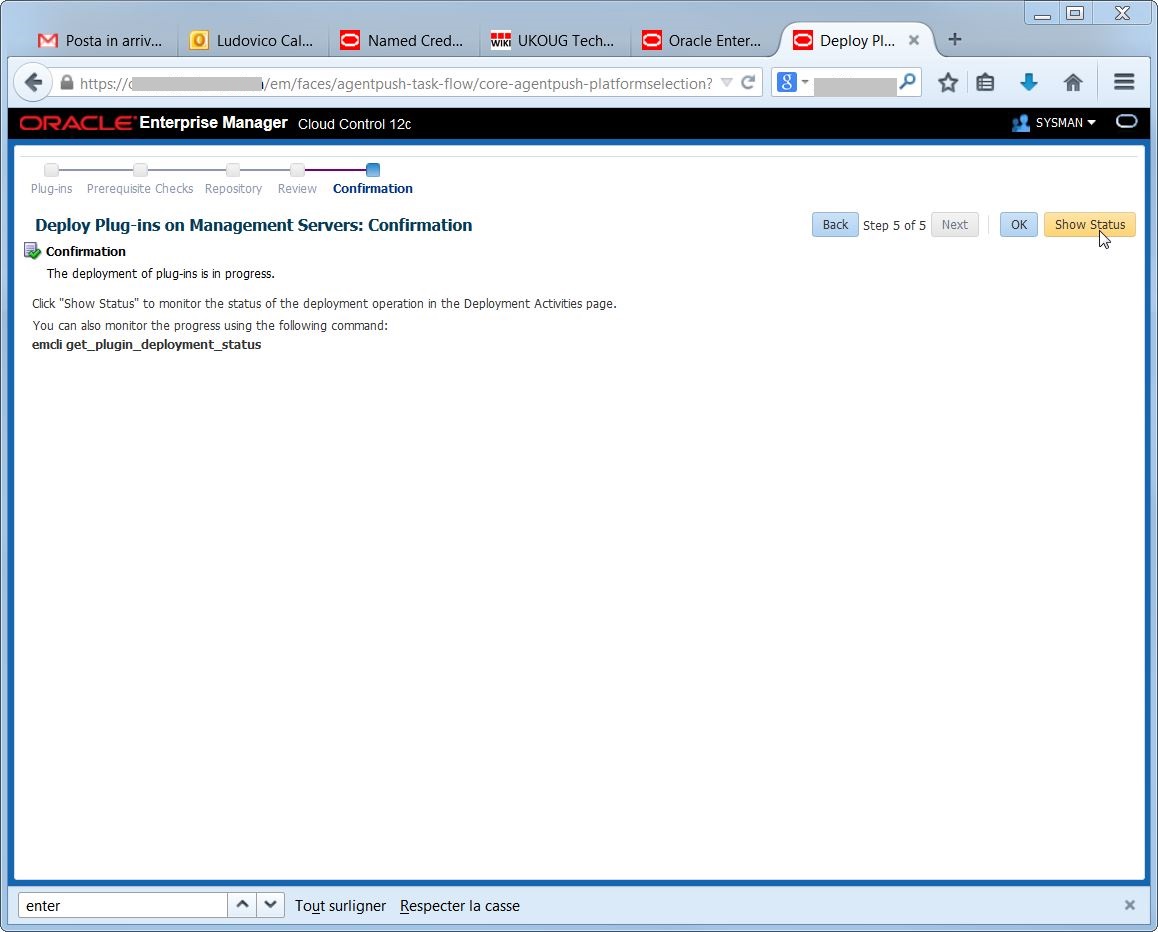Click the Show Status button
The image size is (1158, 932).
click(1089, 225)
